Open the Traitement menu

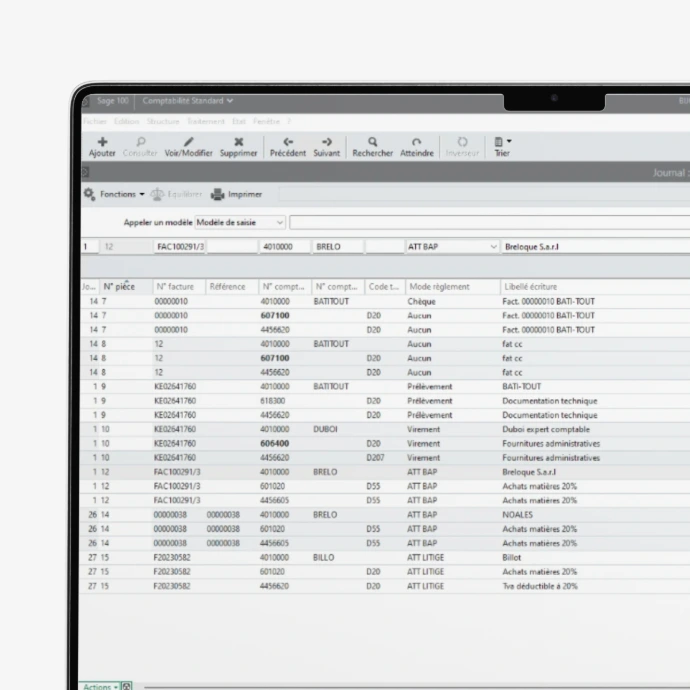click(x=206, y=121)
